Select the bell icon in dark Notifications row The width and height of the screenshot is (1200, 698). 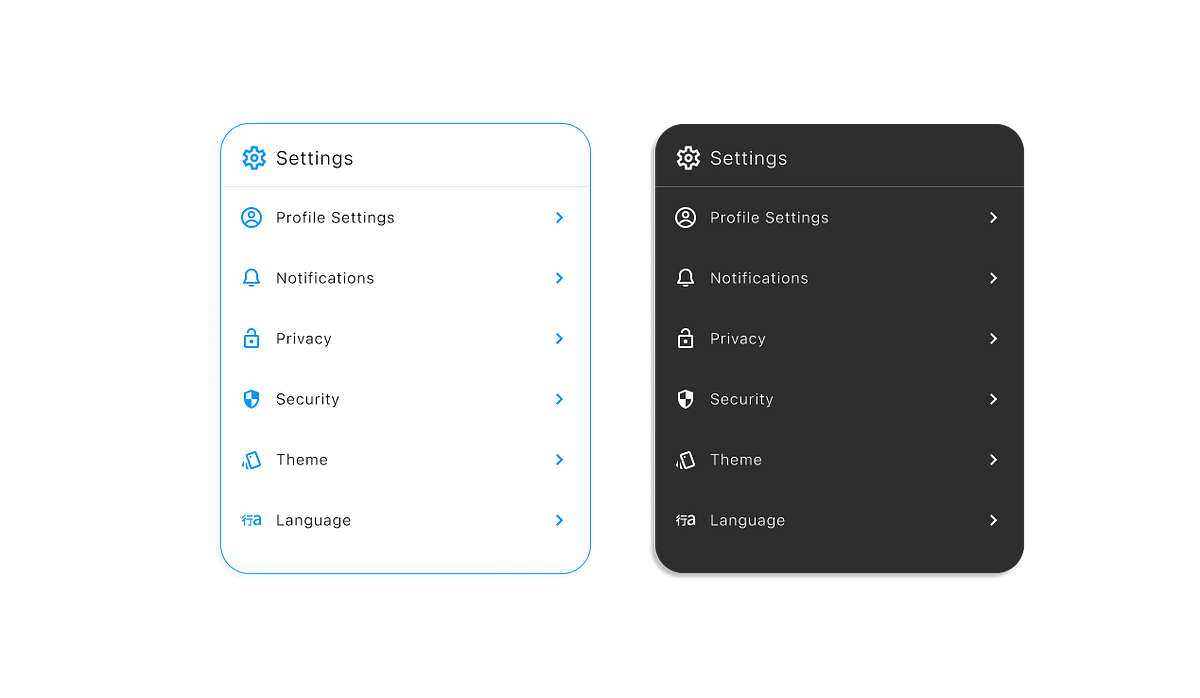pos(685,278)
